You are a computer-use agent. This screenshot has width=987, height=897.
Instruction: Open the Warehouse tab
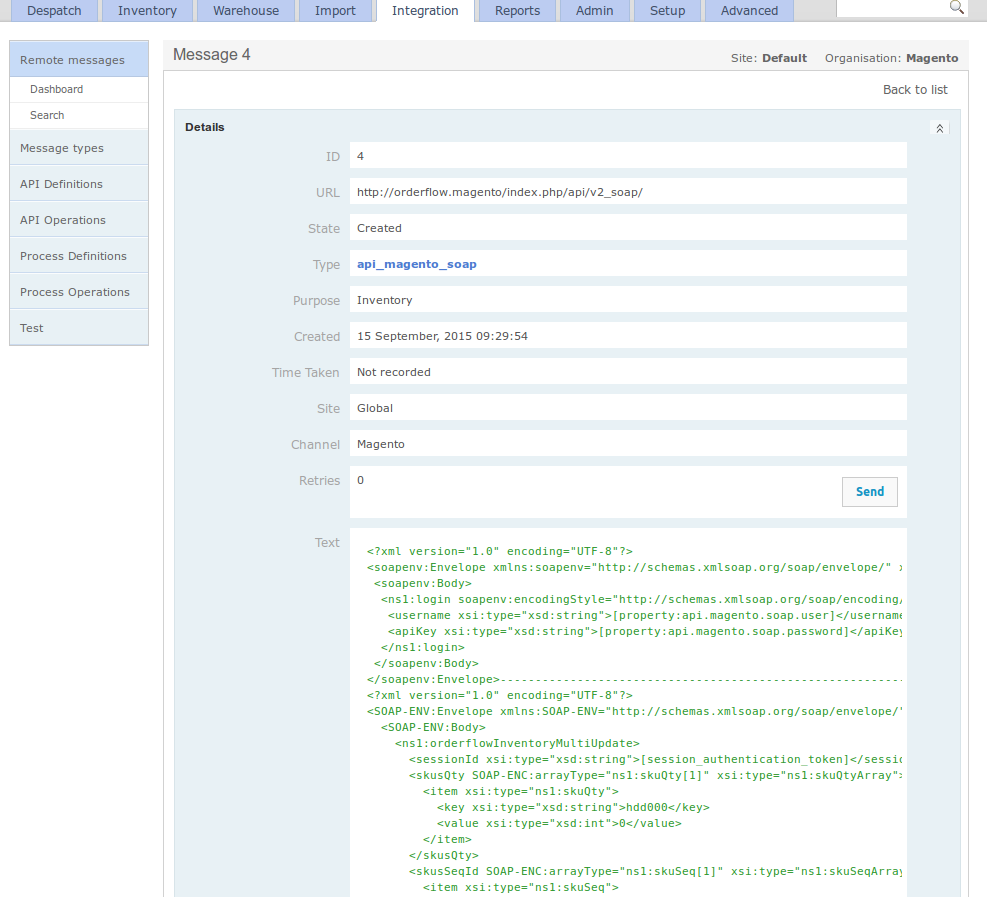[x=246, y=11]
